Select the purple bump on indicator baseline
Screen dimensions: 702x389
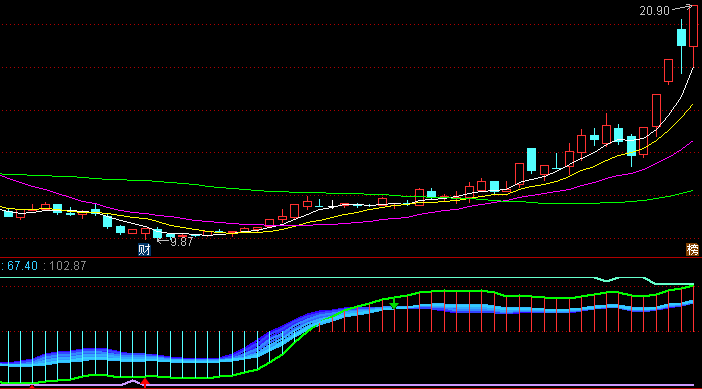pyautogui.click(x=132, y=382)
